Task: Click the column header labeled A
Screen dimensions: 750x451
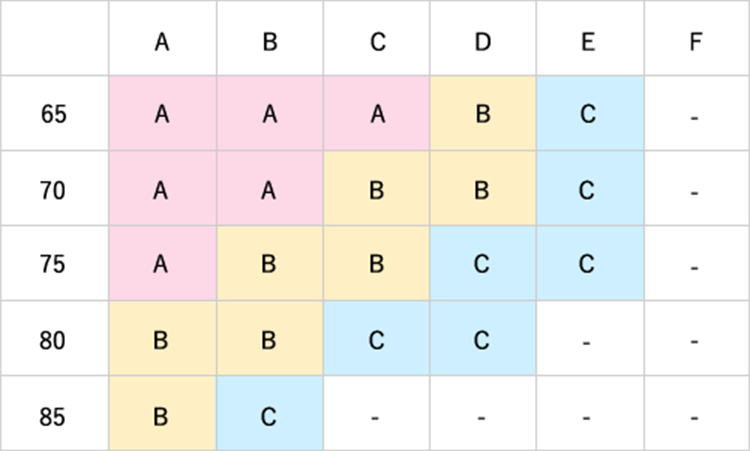Action: click(x=162, y=42)
